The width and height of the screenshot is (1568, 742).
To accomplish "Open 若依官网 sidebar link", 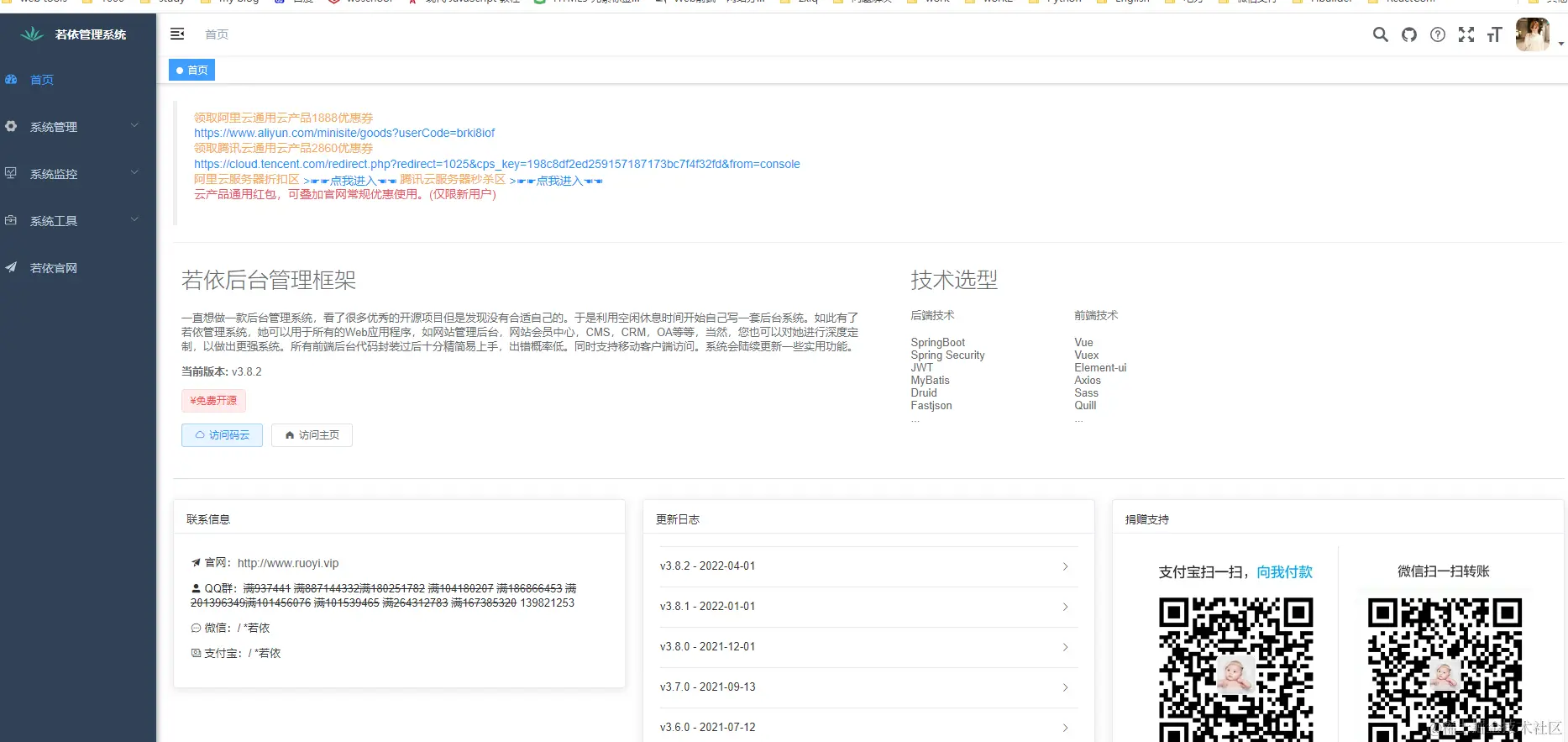I will [78, 268].
